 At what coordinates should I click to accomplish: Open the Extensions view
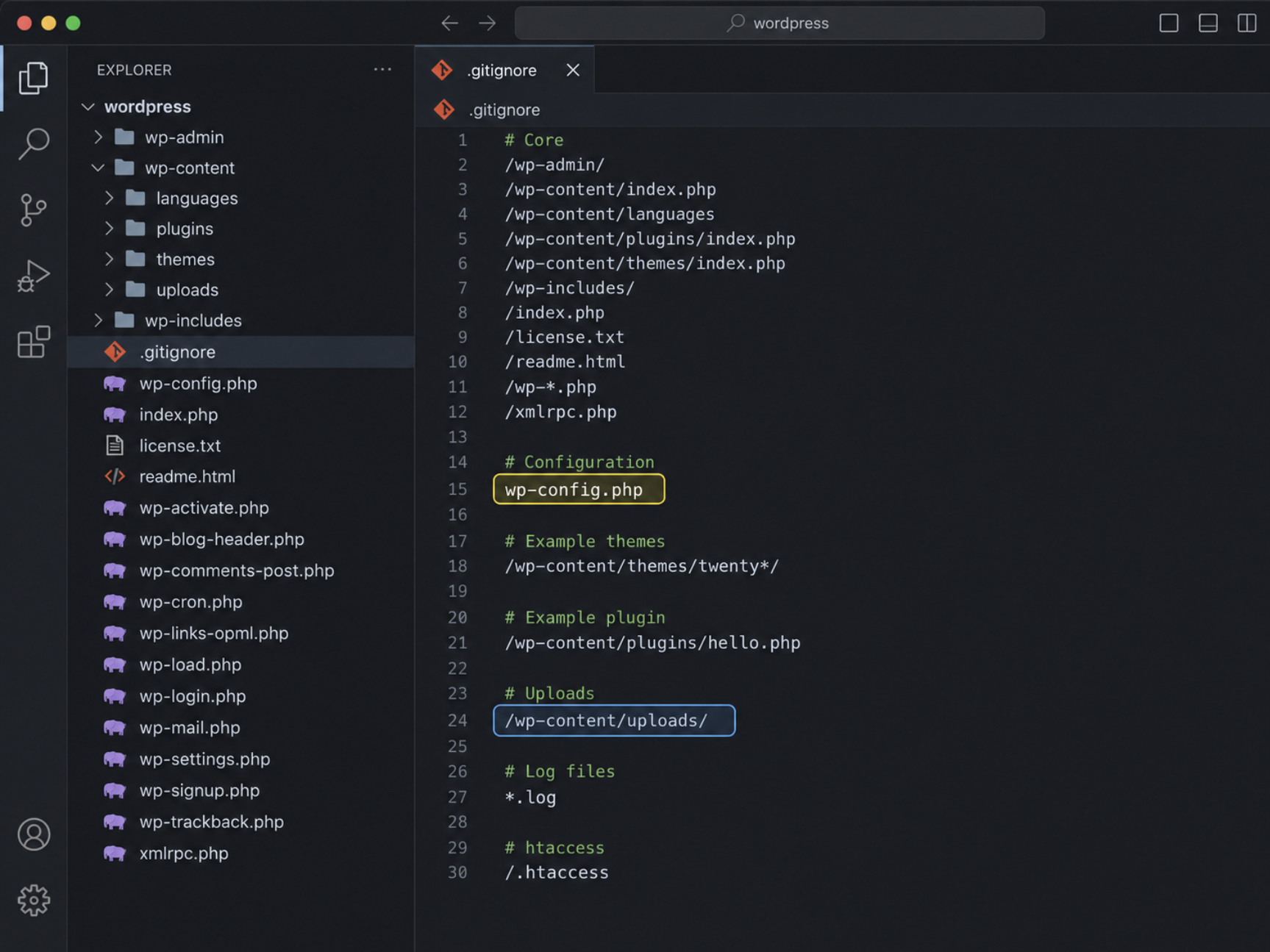click(33, 342)
